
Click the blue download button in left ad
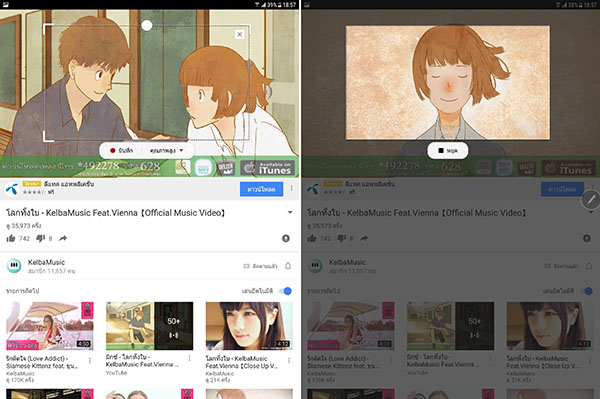[261, 189]
